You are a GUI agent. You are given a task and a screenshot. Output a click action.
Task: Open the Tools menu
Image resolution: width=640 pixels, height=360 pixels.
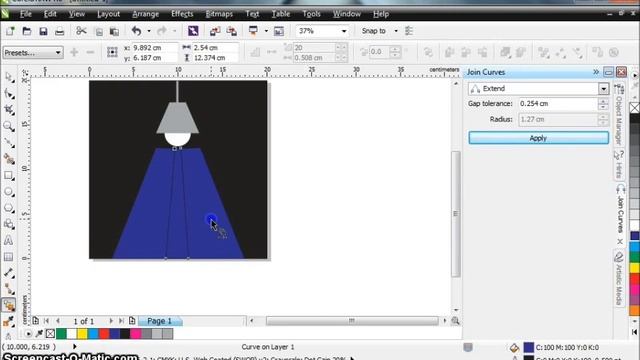pyautogui.click(x=311, y=14)
